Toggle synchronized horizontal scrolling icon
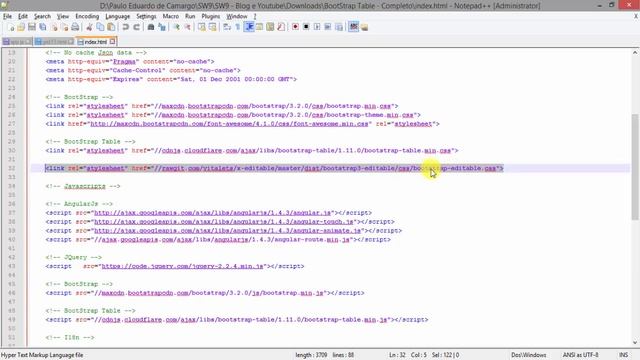The height and width of the screenshot is (360, 640). coord(213,27)
